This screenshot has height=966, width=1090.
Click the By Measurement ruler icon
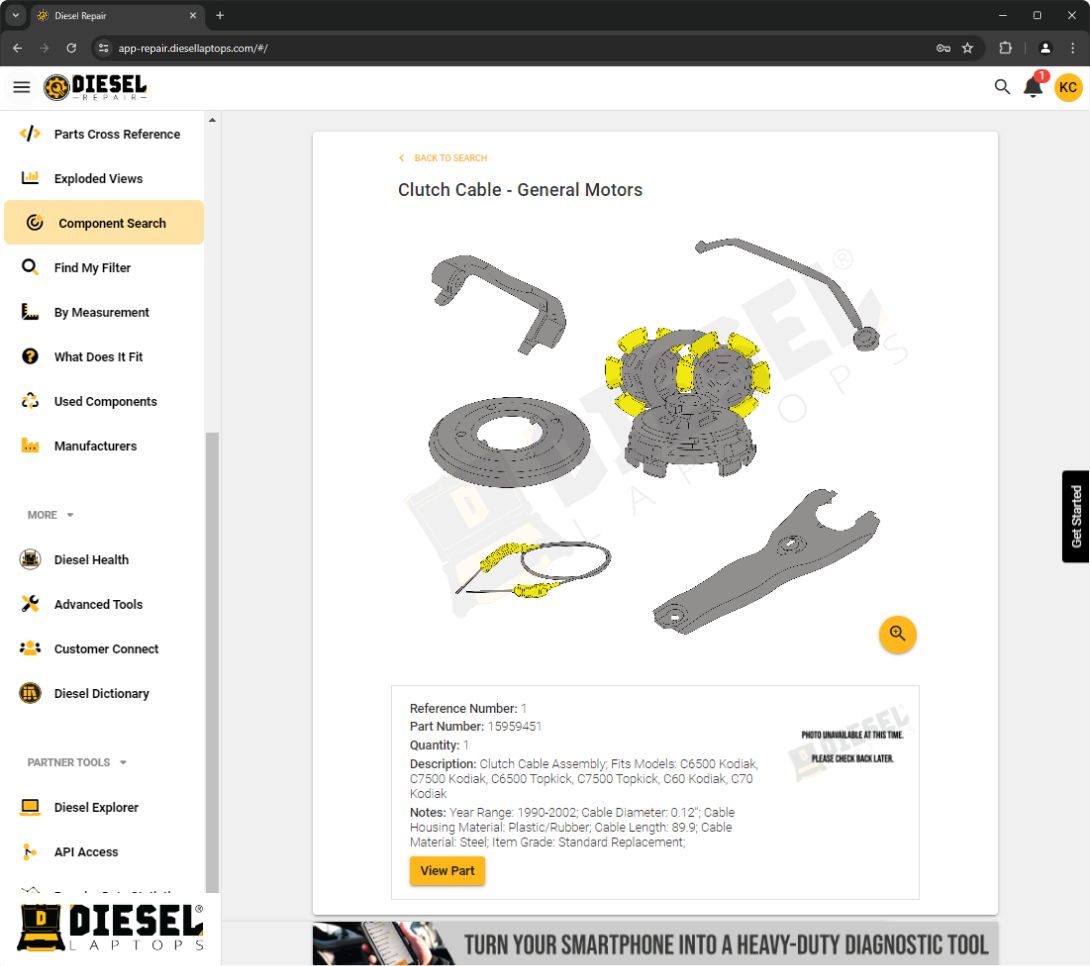30,311
